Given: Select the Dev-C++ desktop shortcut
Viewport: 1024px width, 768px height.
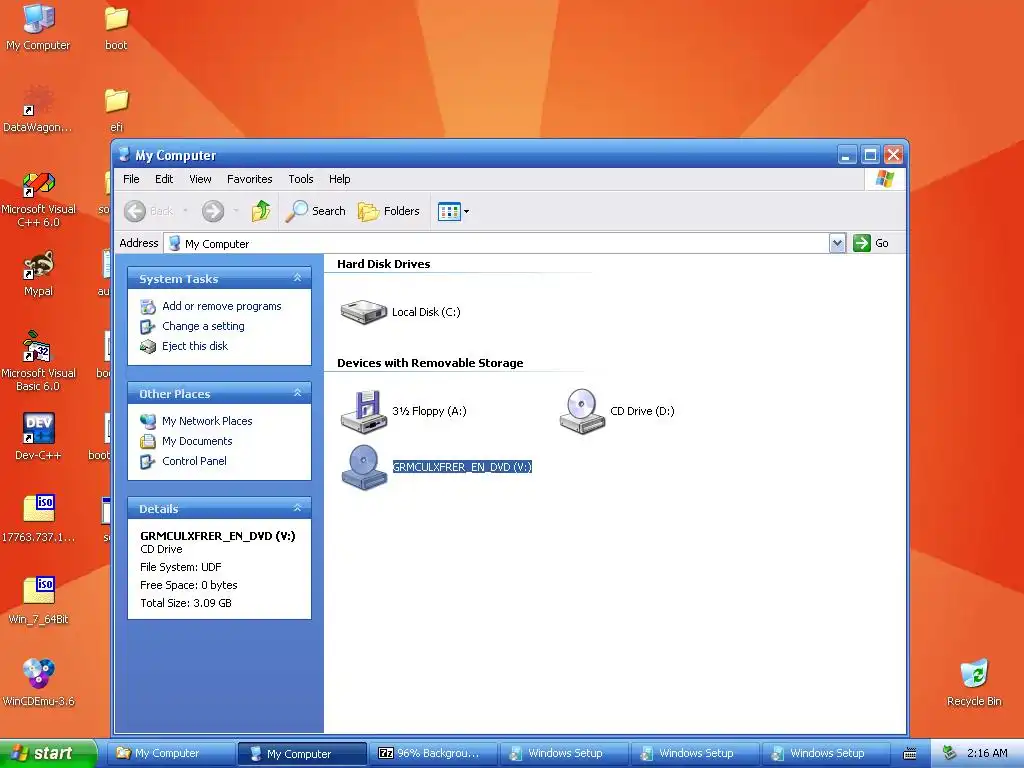Looking at the screenshot, I should tap(38, 438).
